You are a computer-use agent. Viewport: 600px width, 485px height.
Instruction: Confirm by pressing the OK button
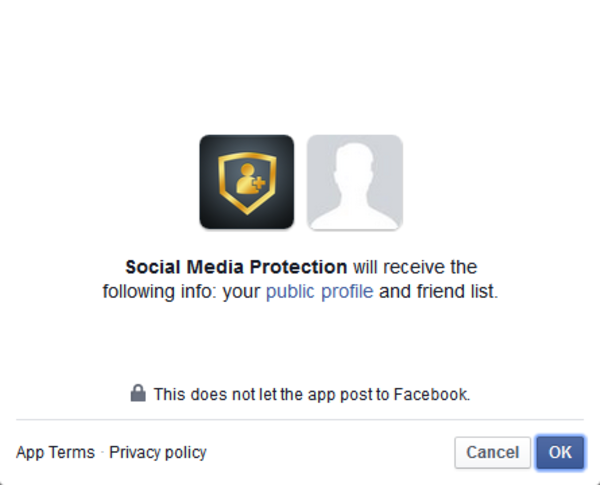(x=560, y=452)
